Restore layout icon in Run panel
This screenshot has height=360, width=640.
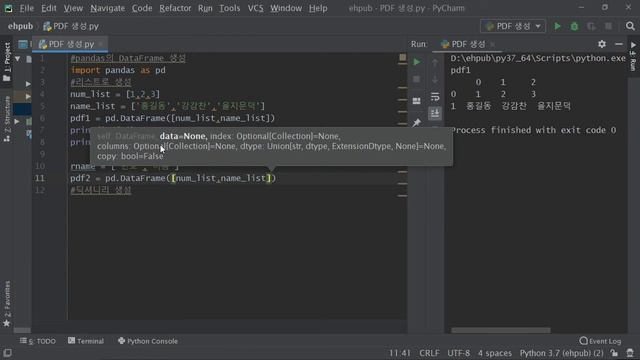click(417, 101)
